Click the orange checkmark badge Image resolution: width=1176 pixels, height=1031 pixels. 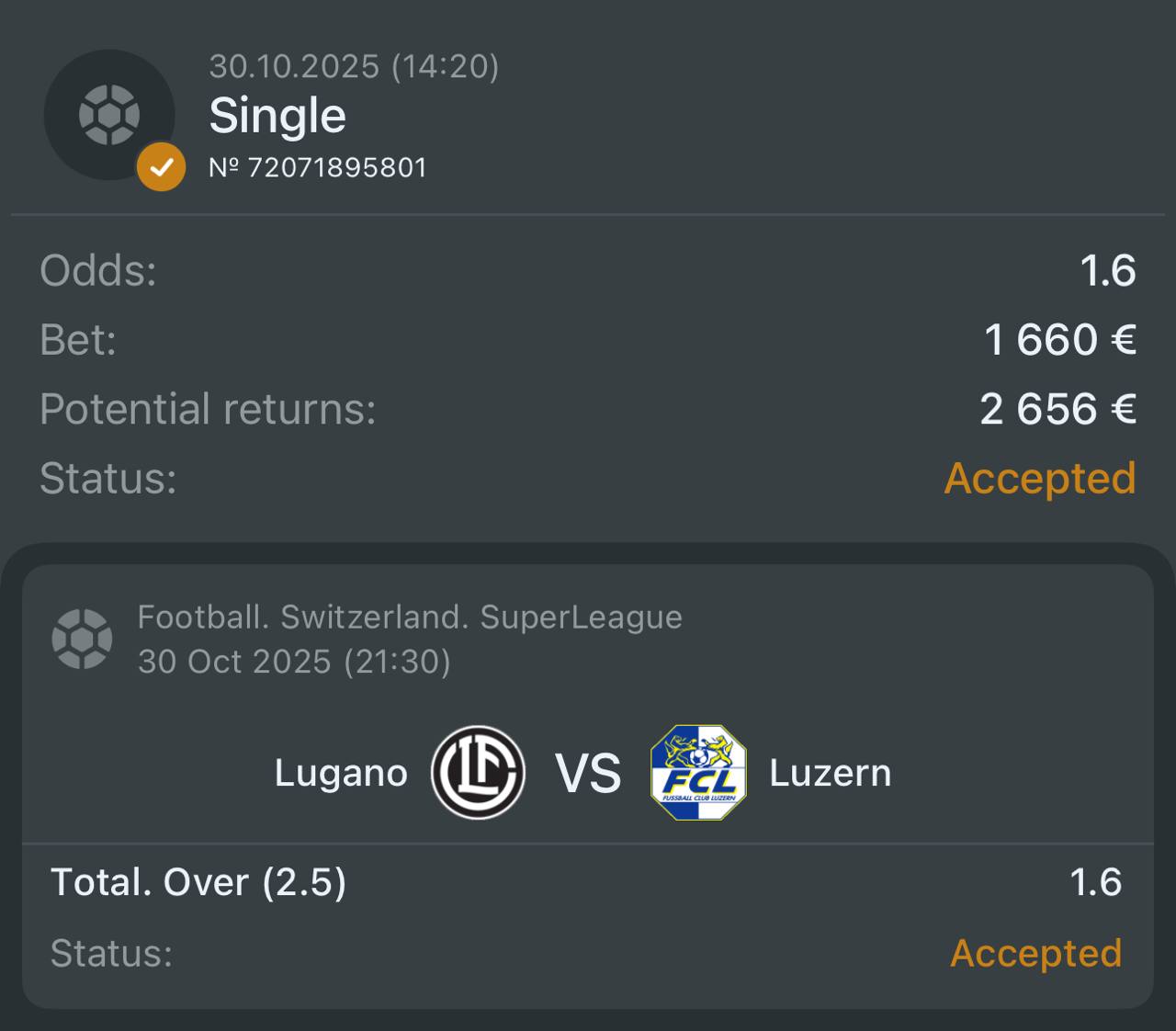(161, 167)
